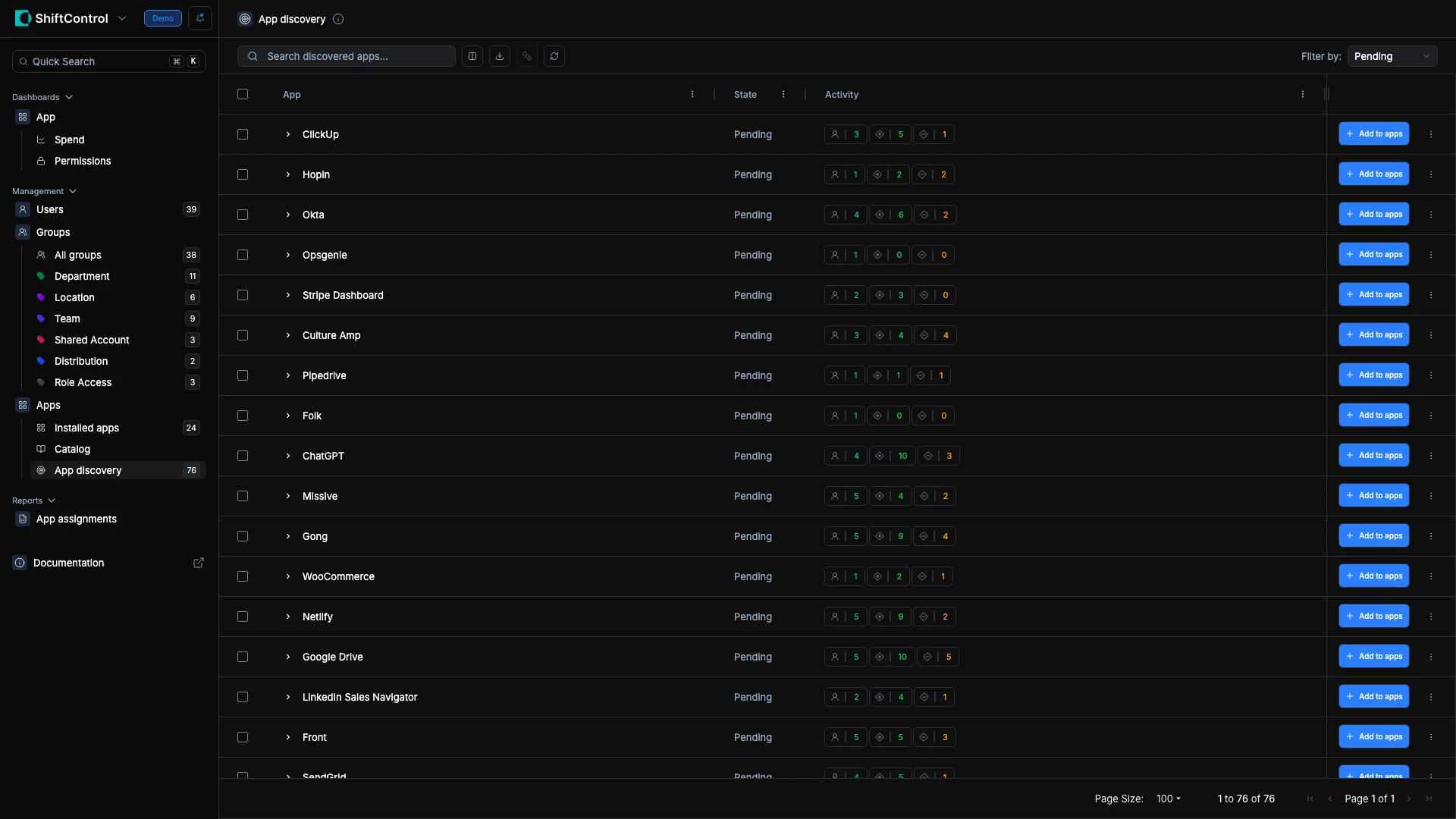This screenshot has width=1456, height=819.
Task: Go to the Permissions dashboard
Action: [x=83, y=161]
